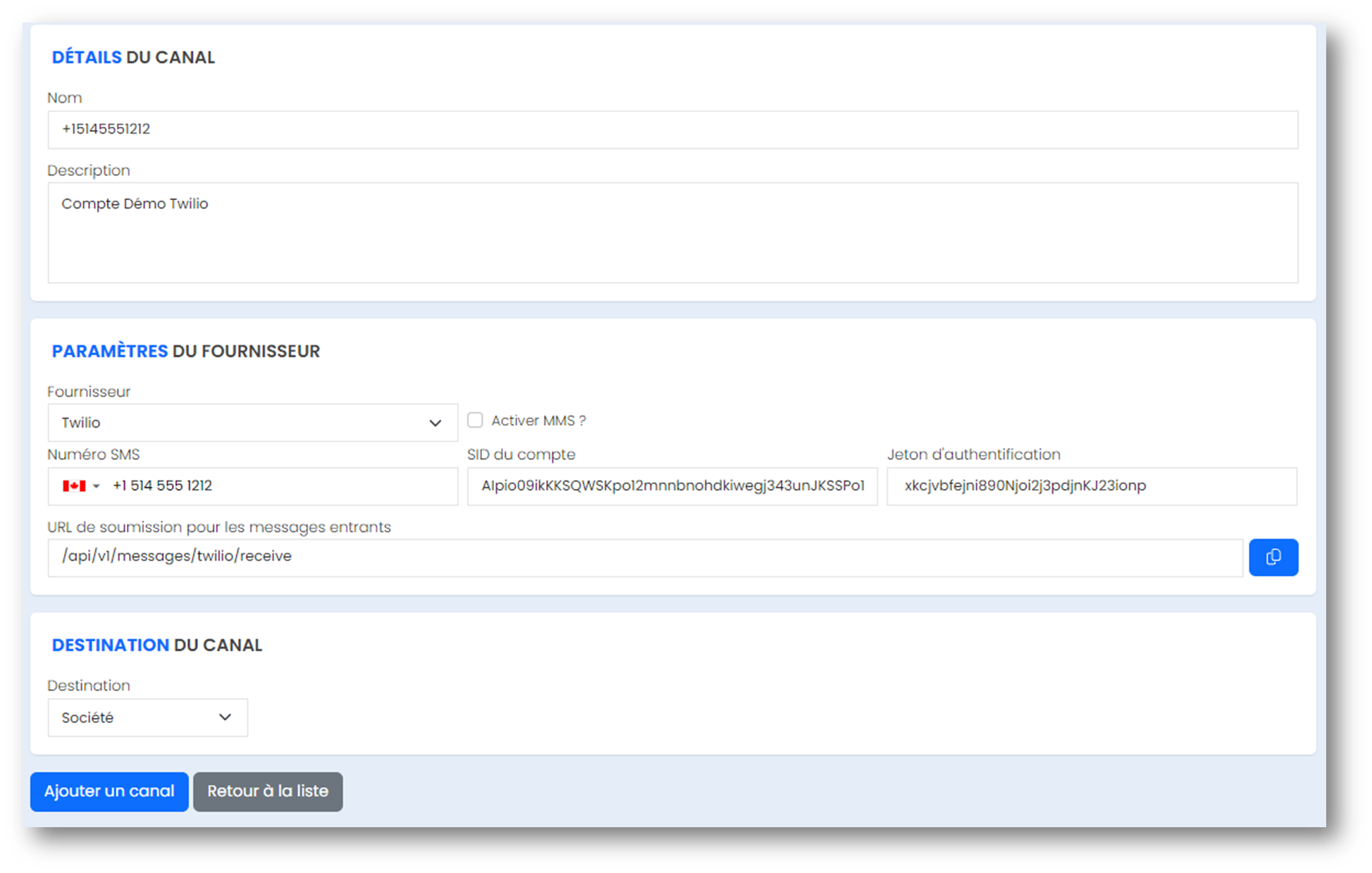Copy the incoming messages submission URL

(x=1273, y=557)
